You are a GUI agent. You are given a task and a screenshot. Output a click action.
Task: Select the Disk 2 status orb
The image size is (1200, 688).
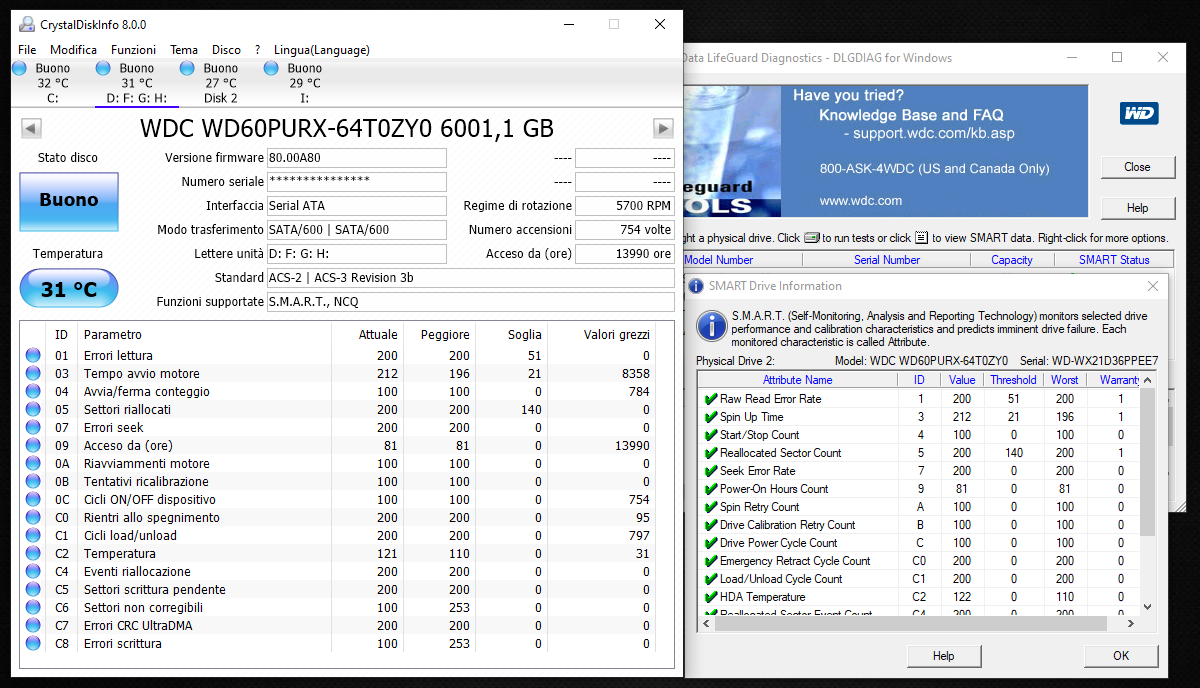coord(187,68)
